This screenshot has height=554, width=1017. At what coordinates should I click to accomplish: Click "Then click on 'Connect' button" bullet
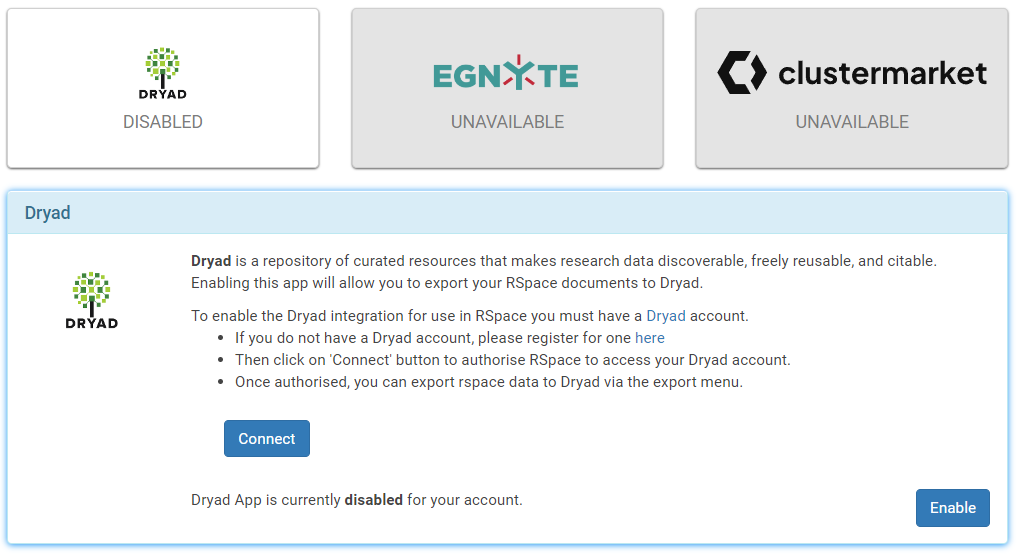tap(513, 360)
